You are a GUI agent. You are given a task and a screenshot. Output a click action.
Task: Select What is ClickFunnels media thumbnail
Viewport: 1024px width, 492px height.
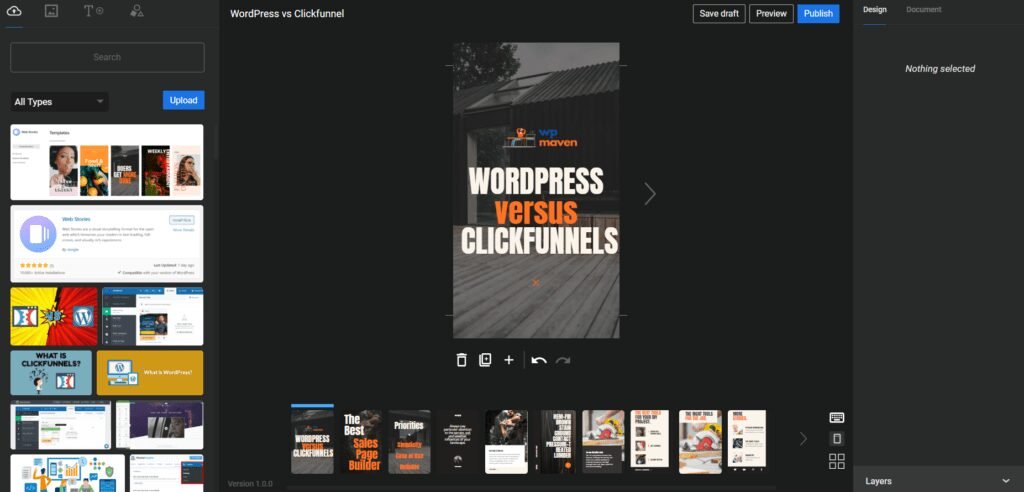51,373
